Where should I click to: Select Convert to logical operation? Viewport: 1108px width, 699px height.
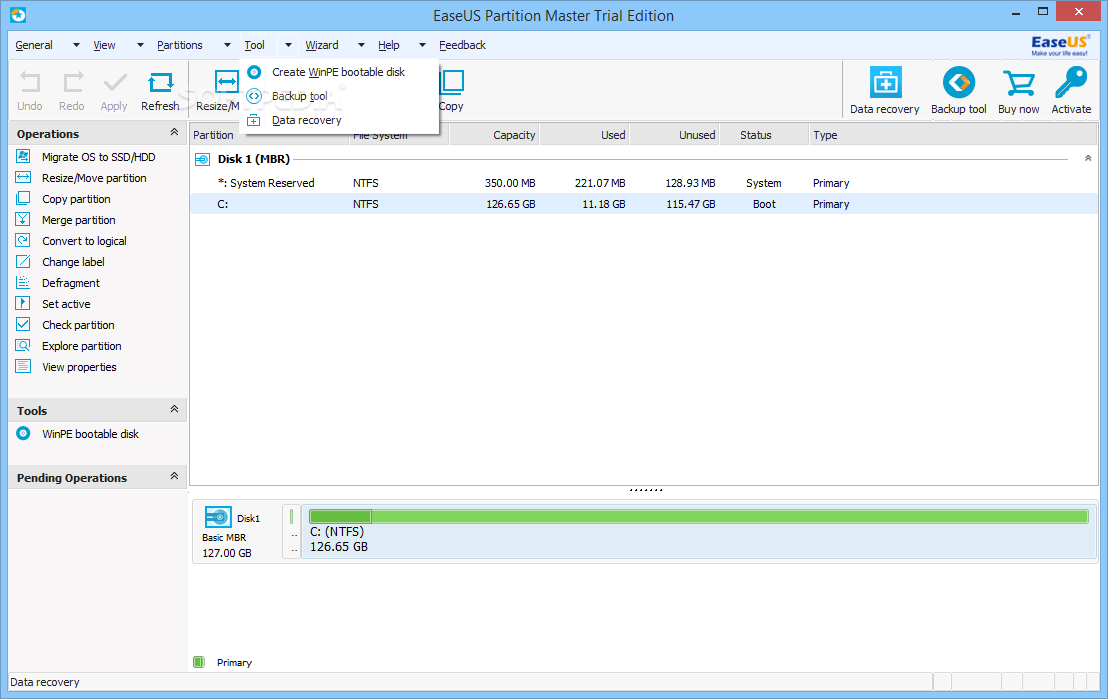(x=84, y=241)
